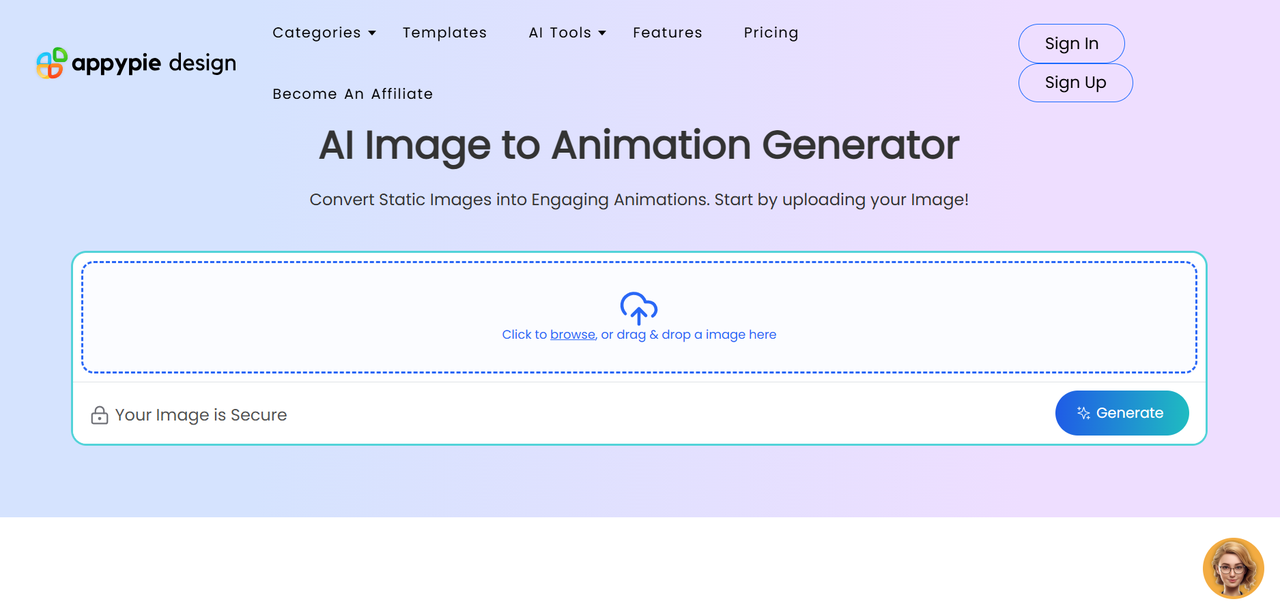Click the browse link to upload
Screen dimensions: 1280x610
573,335
